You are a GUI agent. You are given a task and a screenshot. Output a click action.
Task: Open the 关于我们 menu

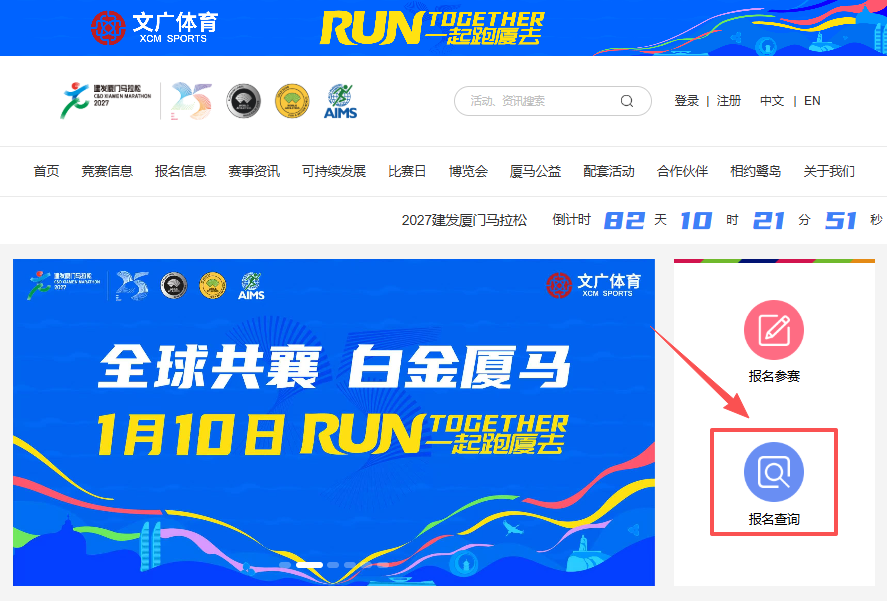coord(829,171)
